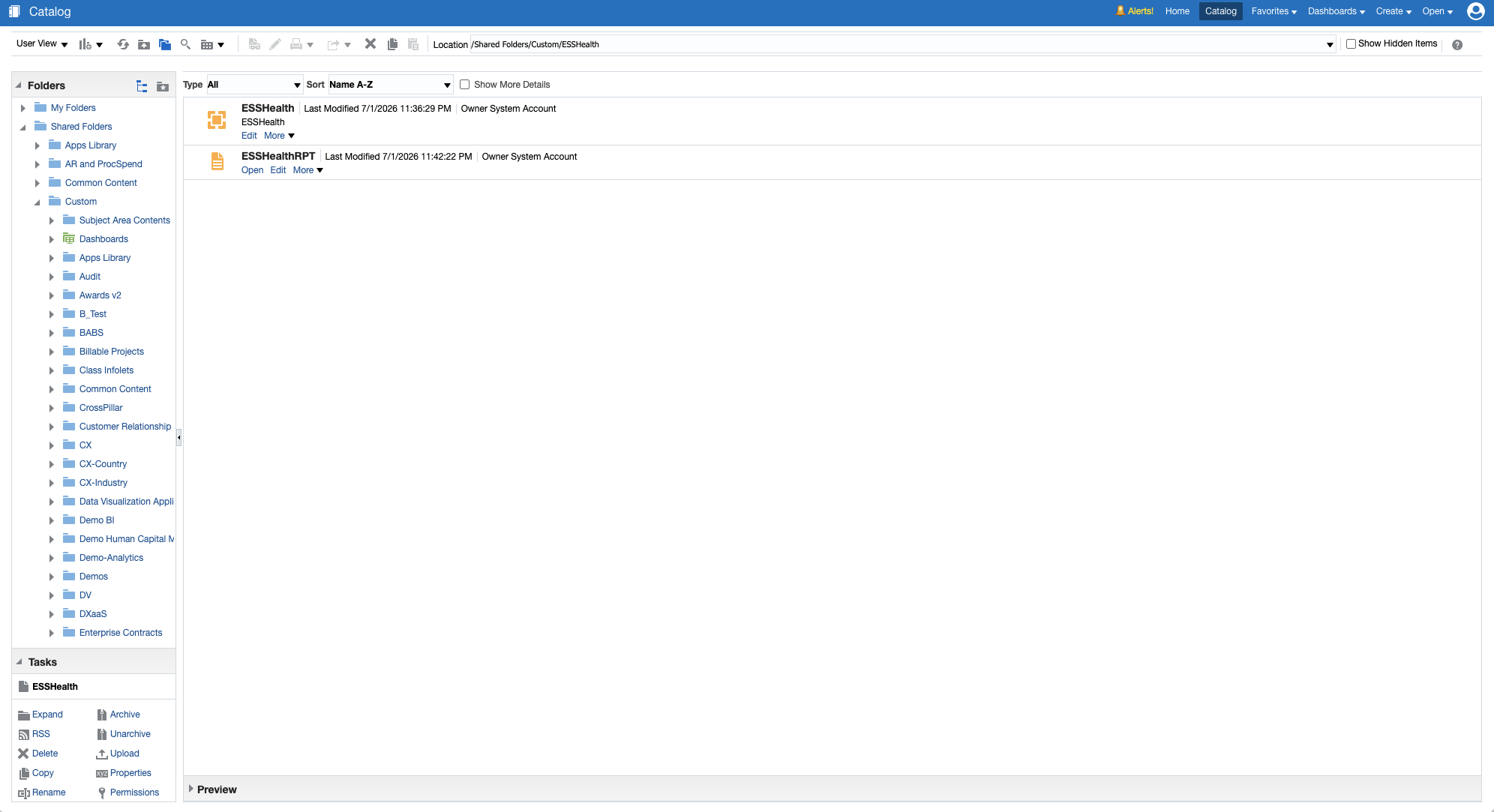Show favorites folder icon in Folders header
The height and width of the screenshot is (812, 1494).
163,86
